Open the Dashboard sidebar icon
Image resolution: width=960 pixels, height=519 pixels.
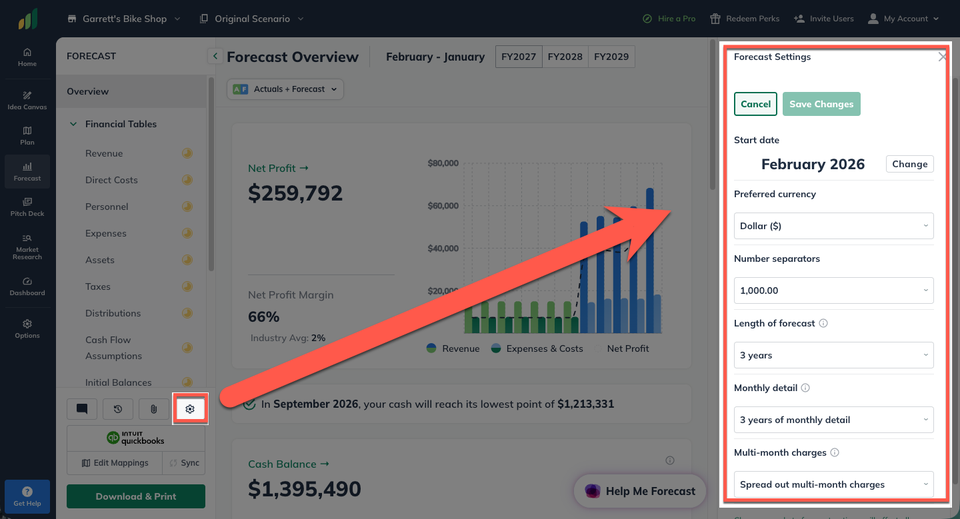click(x=27, y=286)
